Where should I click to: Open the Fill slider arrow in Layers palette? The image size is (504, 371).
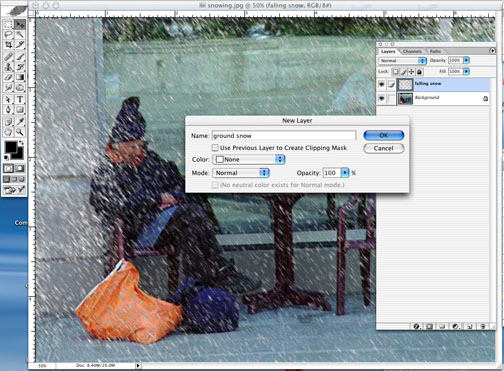pyautogui.click(x=466, y=71)
